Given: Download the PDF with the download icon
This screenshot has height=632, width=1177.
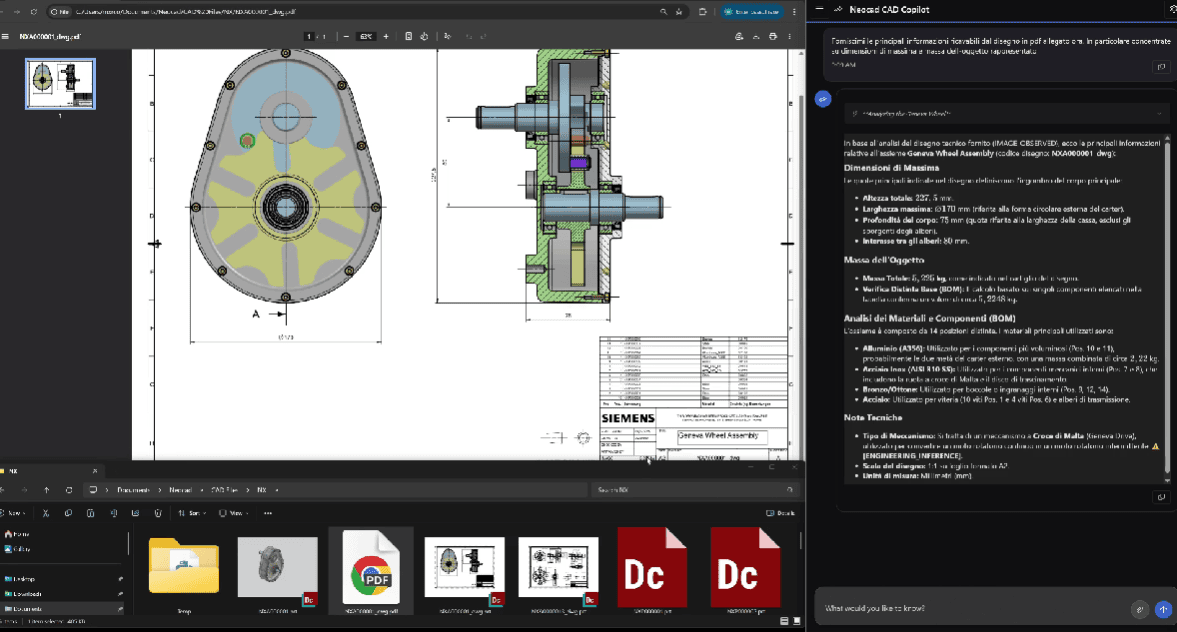Looking at the screenshot, I should [x=756, y=36].
